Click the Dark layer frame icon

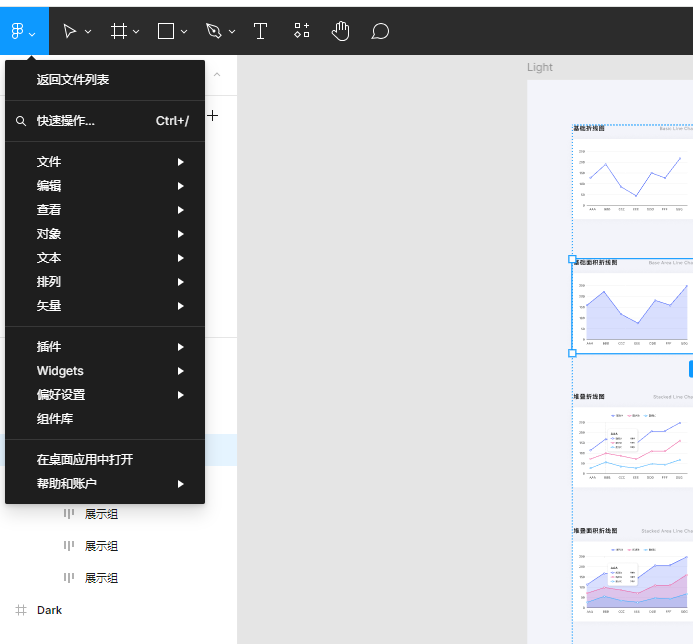tap(21, 610)
